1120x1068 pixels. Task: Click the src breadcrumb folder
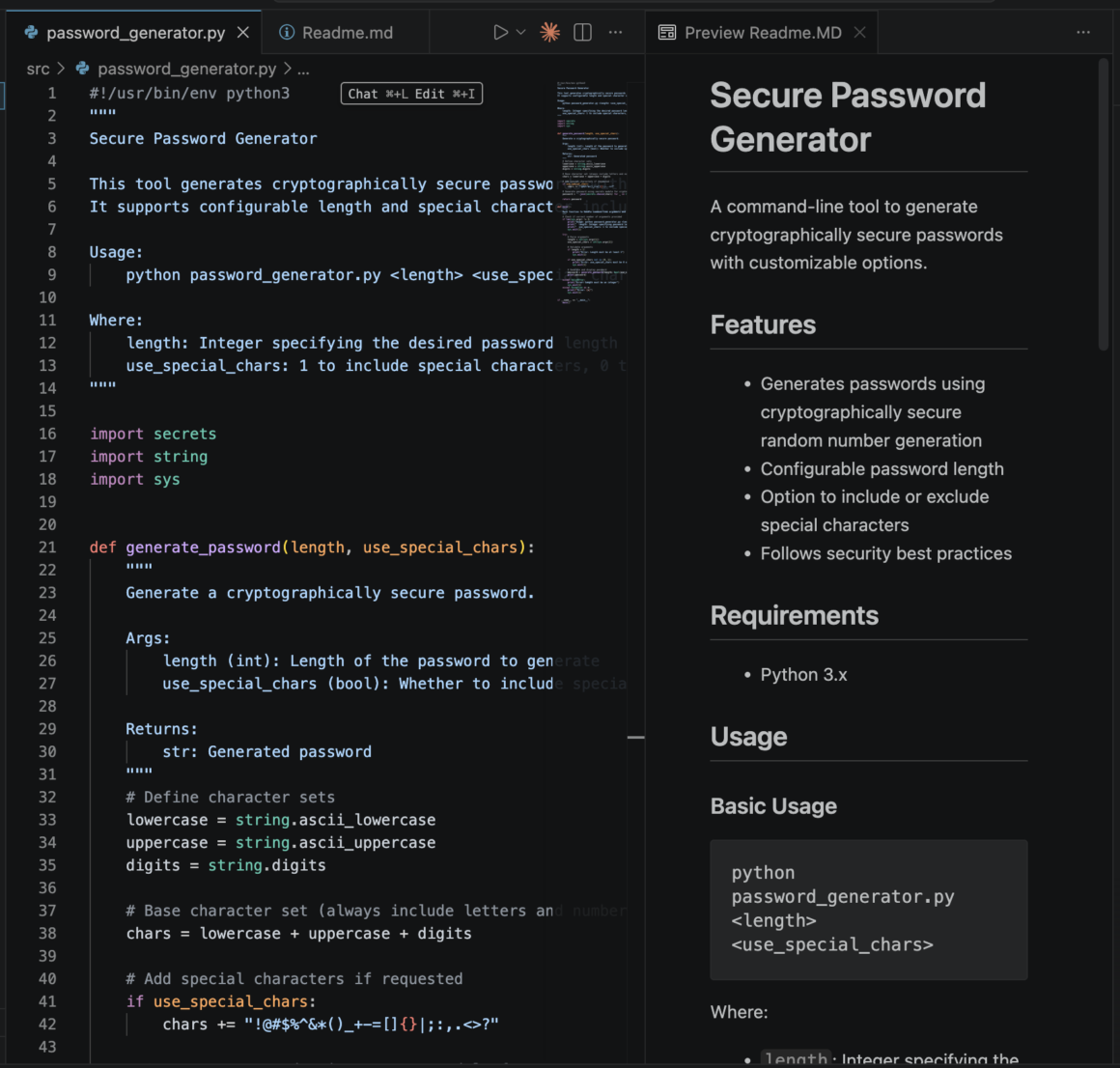click(x=38, y=70)
